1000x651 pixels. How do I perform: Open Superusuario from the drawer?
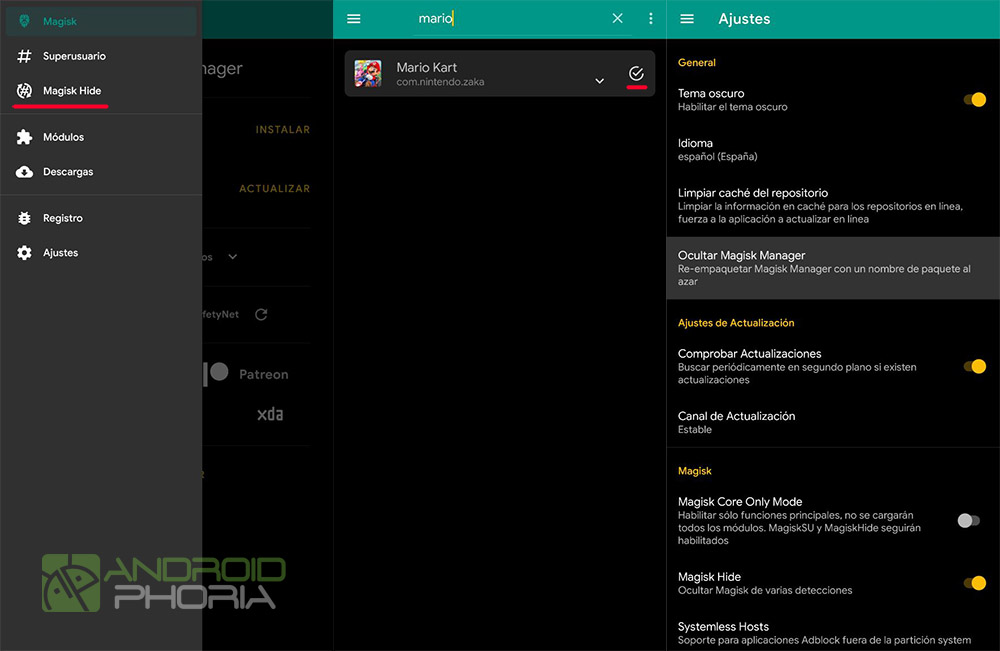101,56
